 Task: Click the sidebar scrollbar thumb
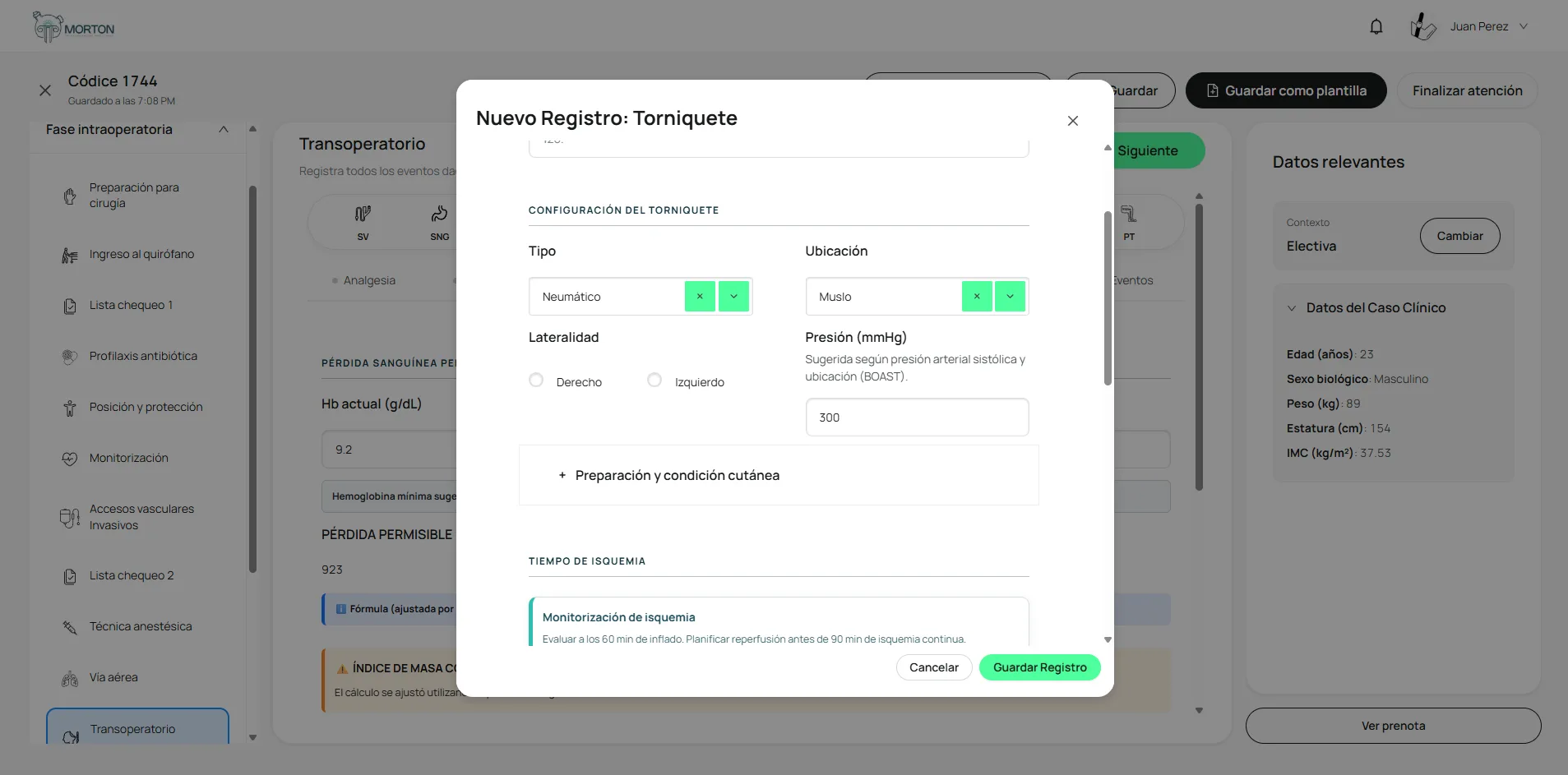(252, 380)
